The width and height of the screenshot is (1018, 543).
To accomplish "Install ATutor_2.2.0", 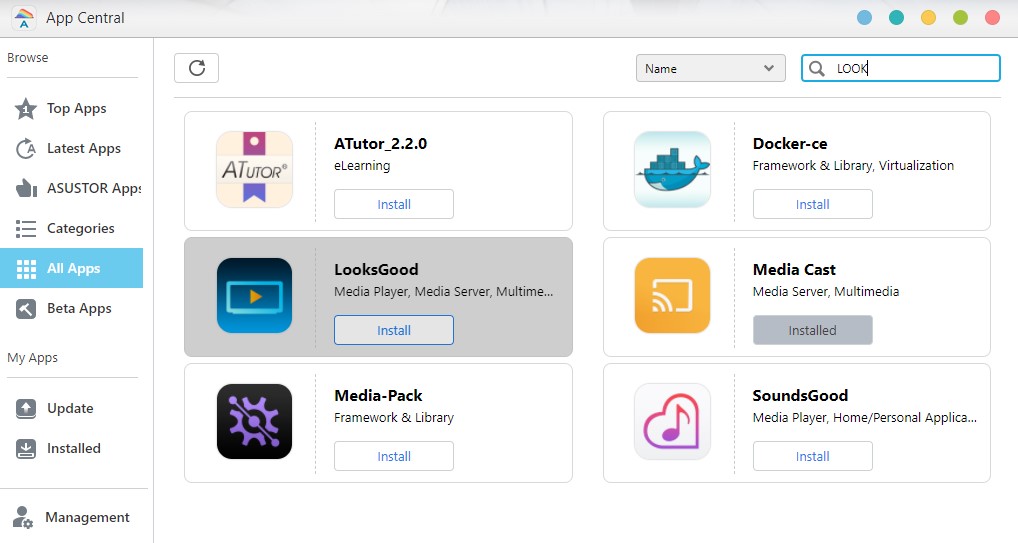I will click(394, 205).
